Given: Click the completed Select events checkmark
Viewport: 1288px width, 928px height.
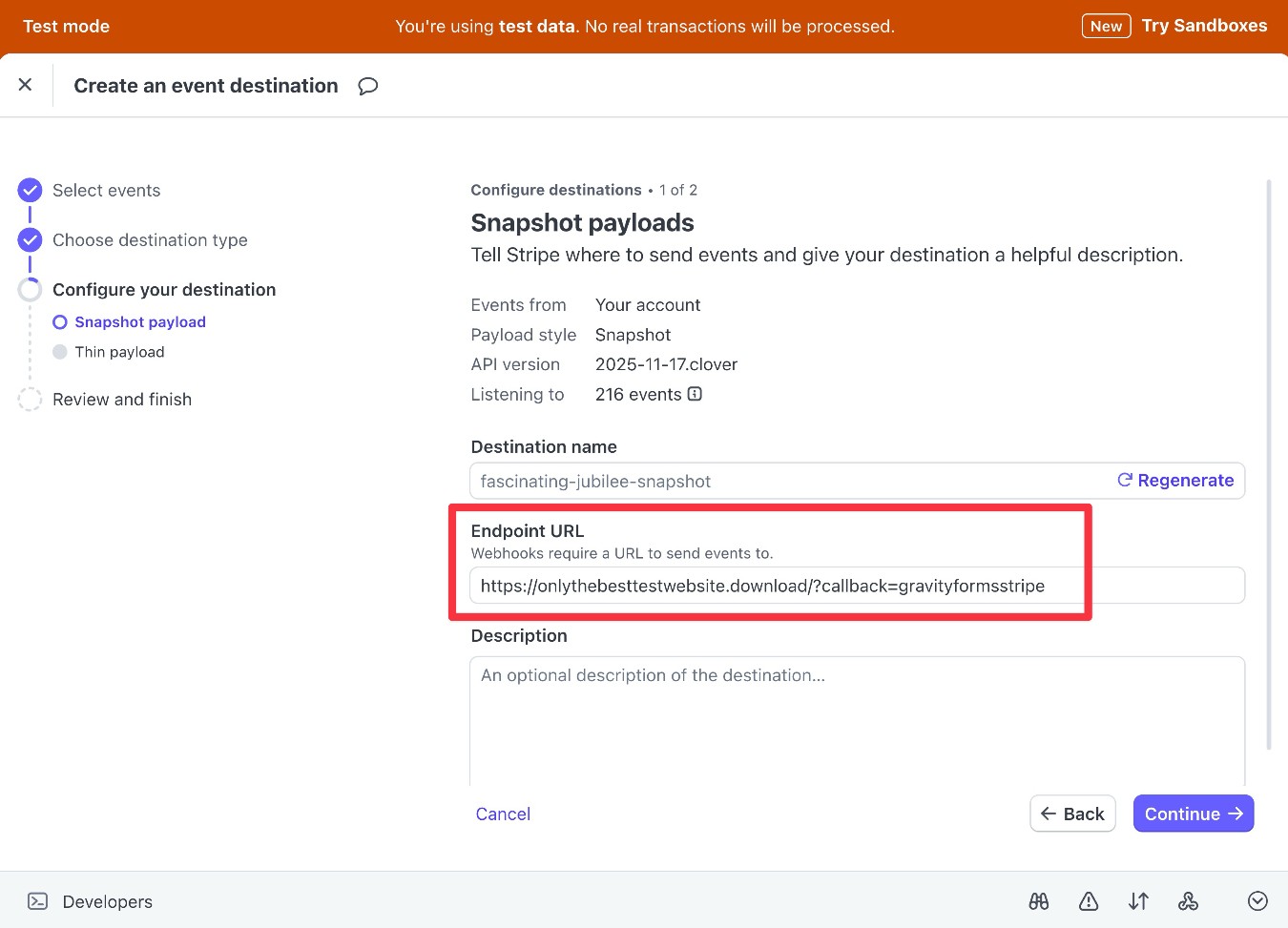Looking at the screenshot, I should [30, 190].
